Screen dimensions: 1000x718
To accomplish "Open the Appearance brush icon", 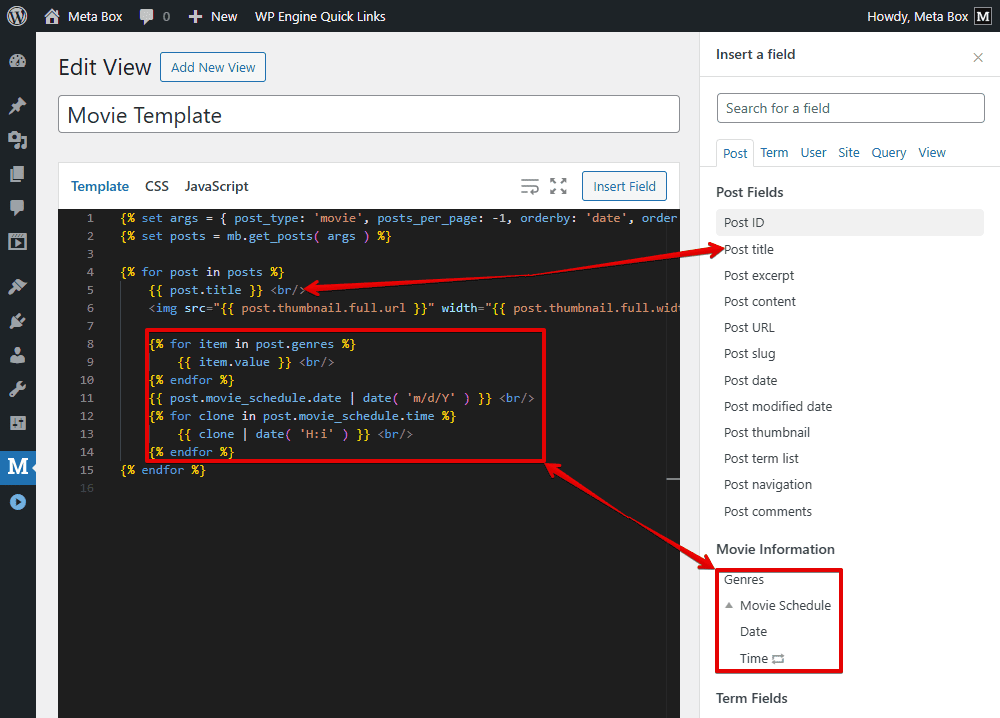I will [x=17, y=285].
